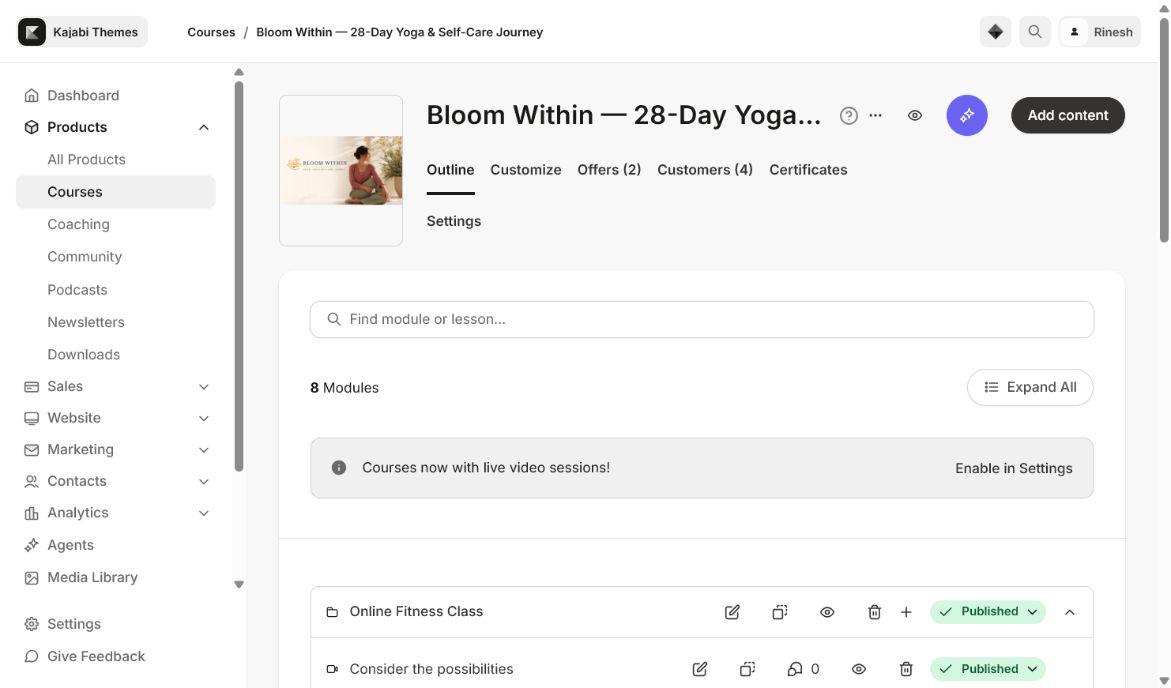Expand the Marketing section chevron
The image size is (1171, 688).
coord(204,450)
